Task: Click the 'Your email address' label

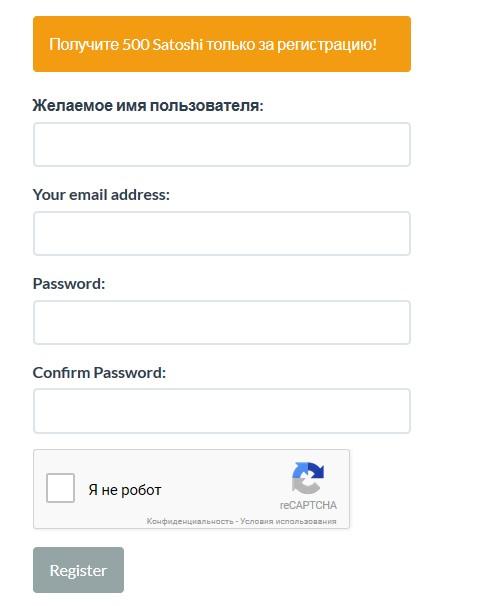Action: tap(101, 194)
